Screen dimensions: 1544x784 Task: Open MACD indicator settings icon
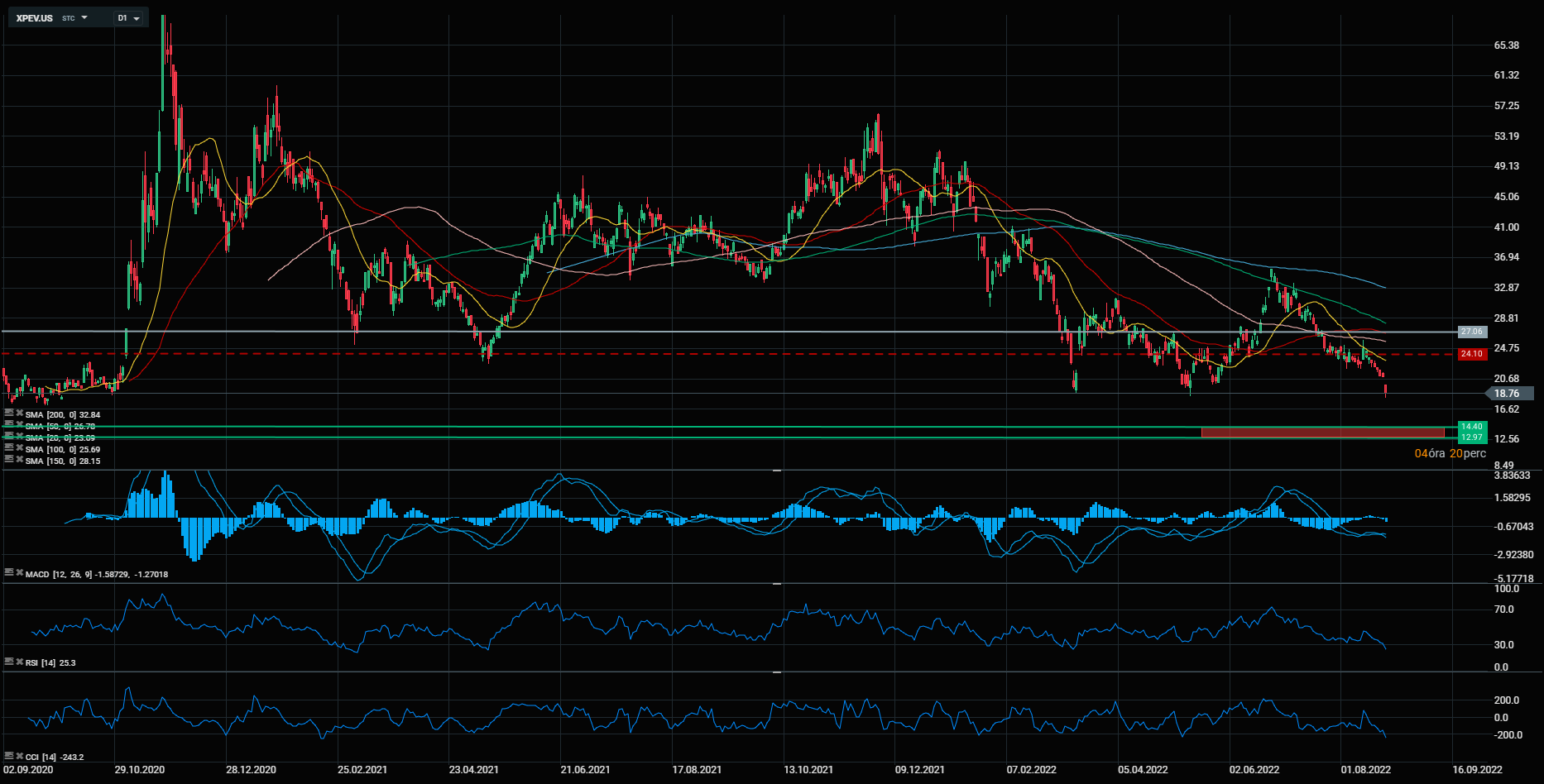(x=9, y=571)
